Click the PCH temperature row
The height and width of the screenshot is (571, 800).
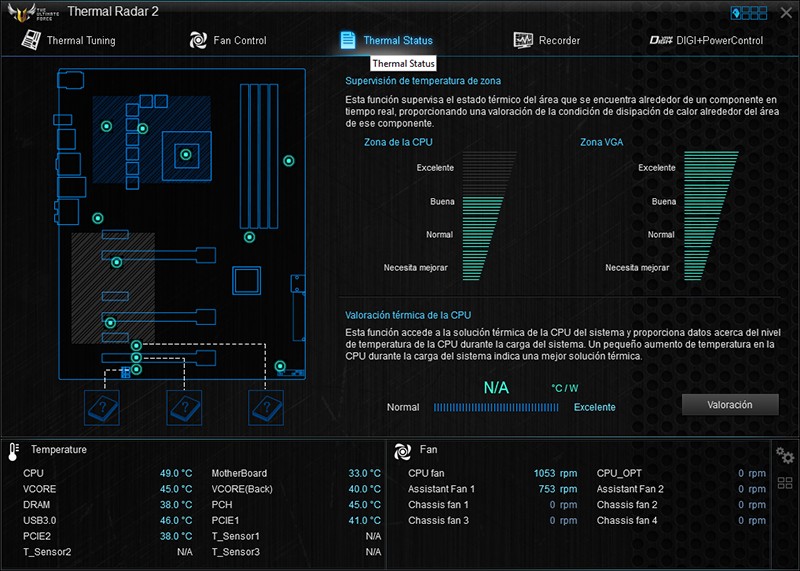(x=296, y=505)
